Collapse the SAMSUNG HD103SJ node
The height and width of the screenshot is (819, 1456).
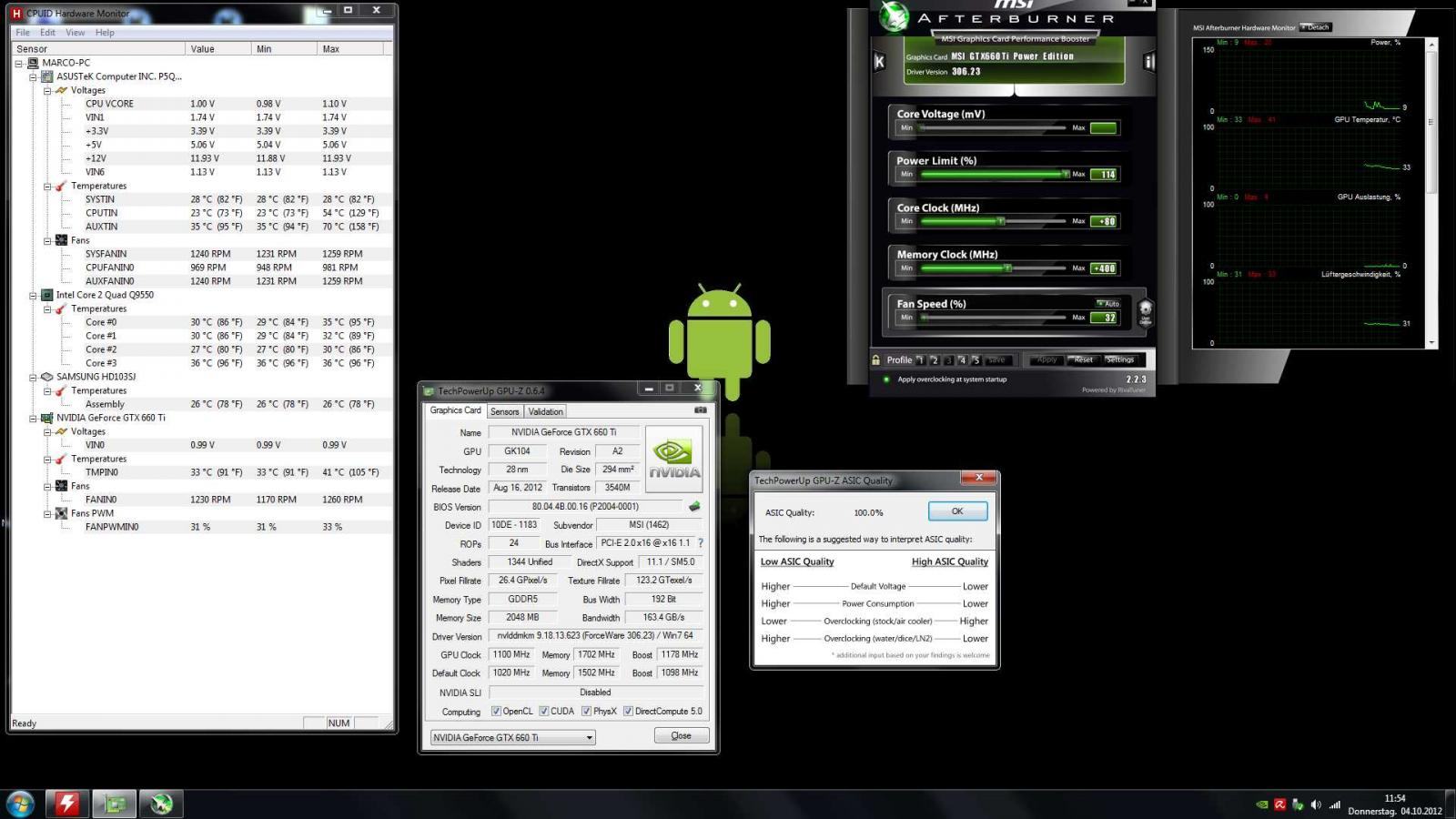pyautogui.click(x=34, y=378)
